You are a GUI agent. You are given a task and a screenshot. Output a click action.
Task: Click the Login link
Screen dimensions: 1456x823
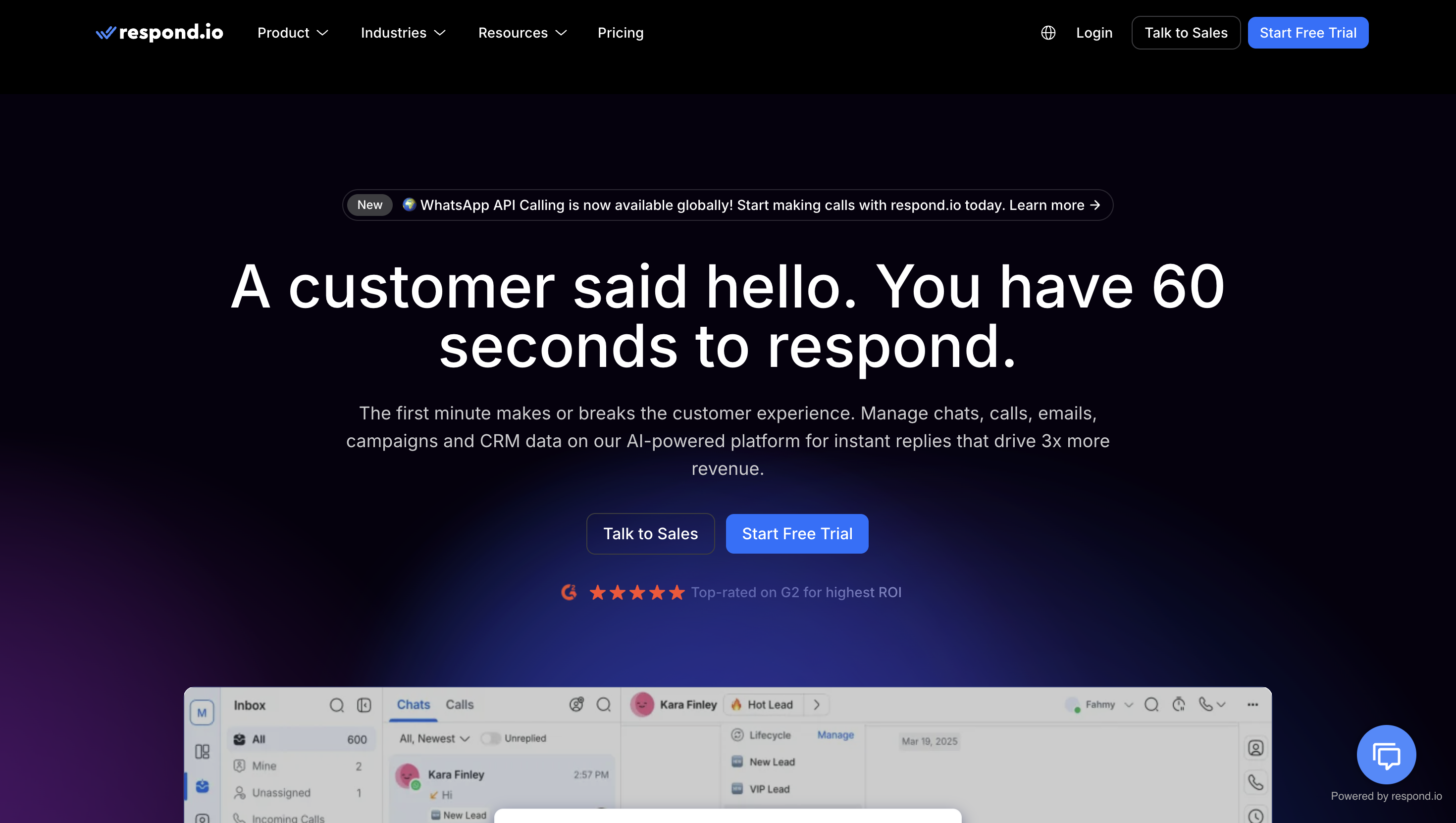[x=1093, y=33]
